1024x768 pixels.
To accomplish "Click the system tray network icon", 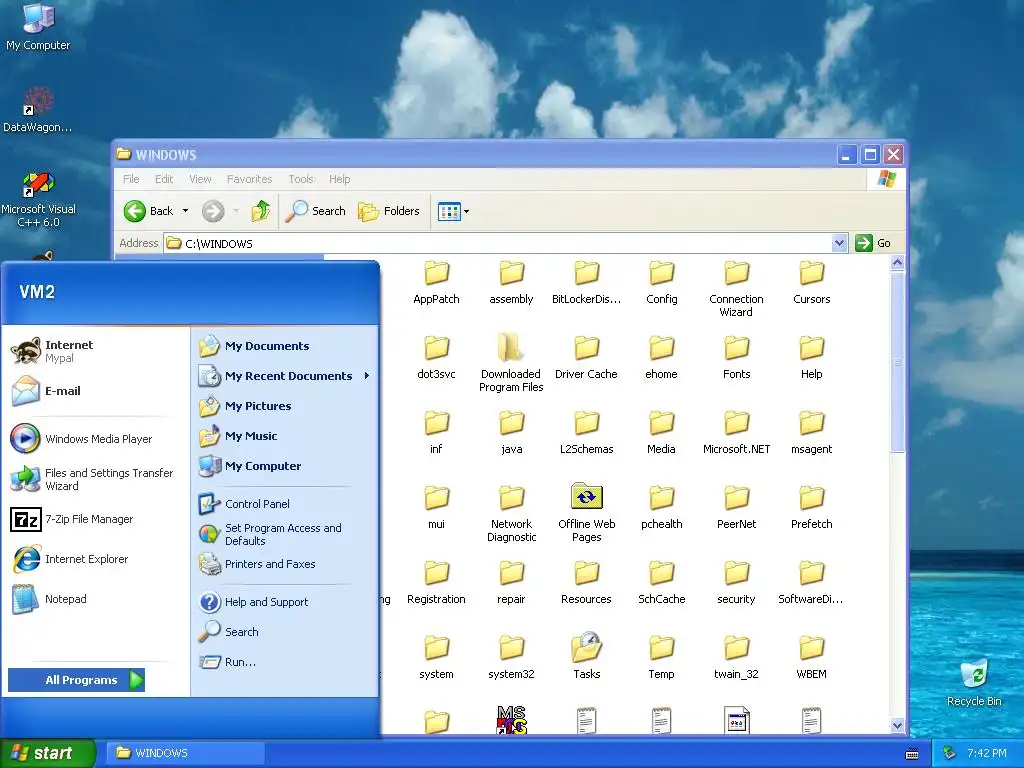I will tap(950, 753).
